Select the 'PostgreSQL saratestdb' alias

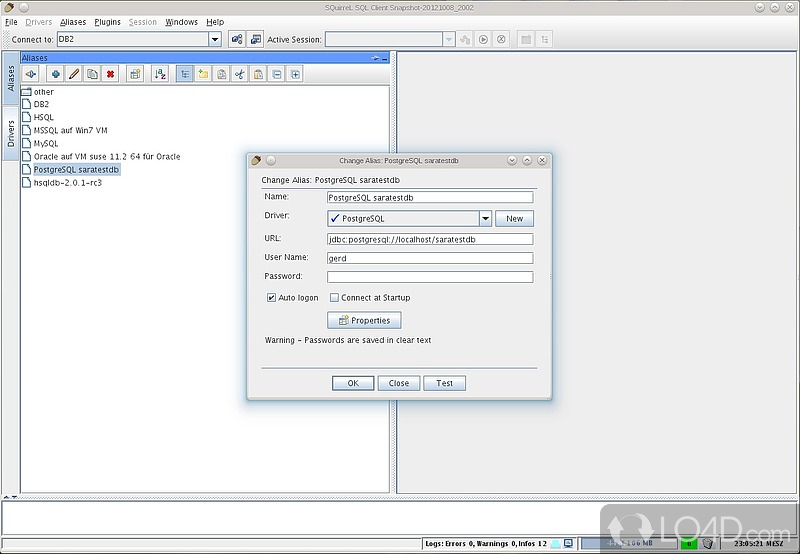point(71,169)
